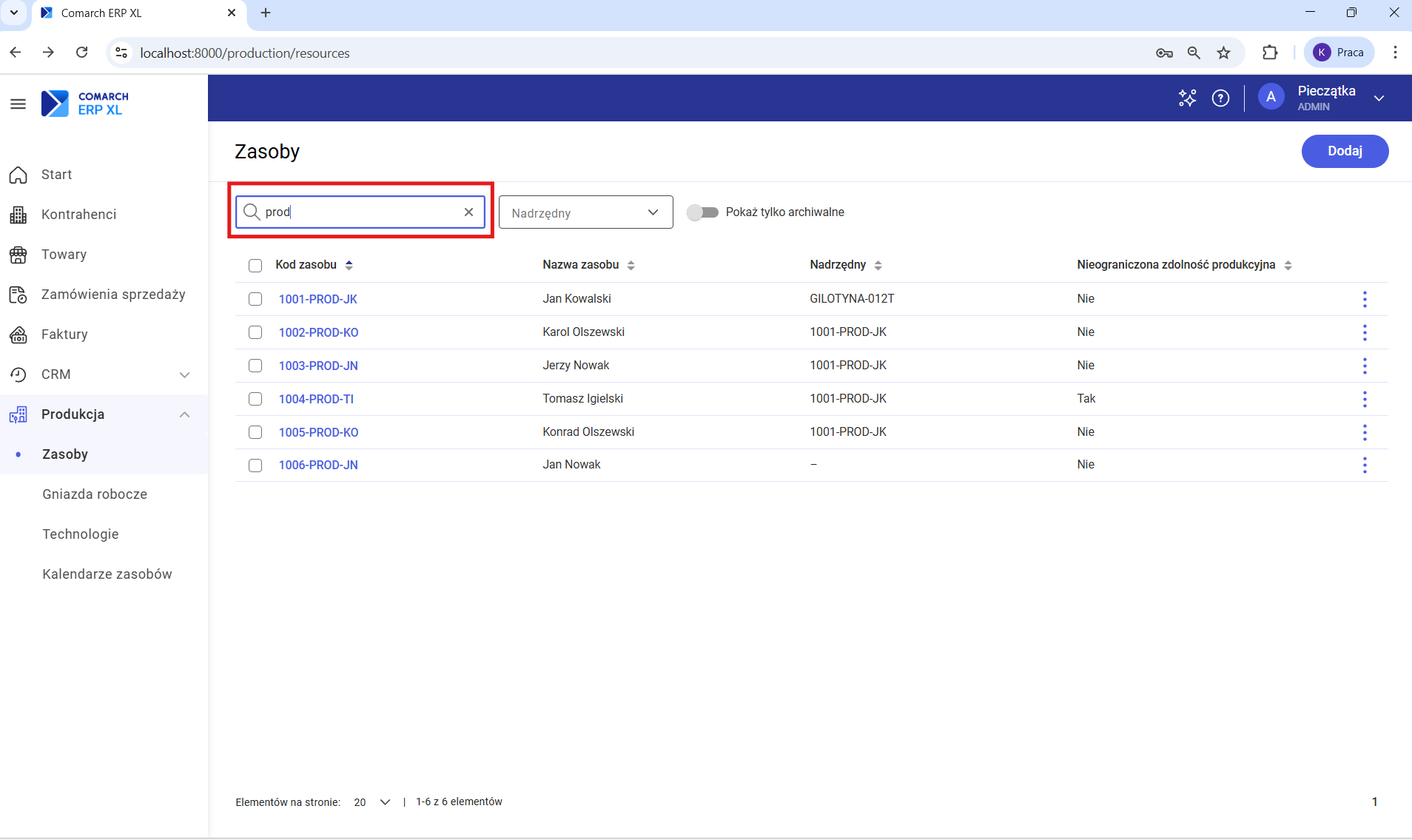Click the hamburger menu icon

(x=18, y=104)
